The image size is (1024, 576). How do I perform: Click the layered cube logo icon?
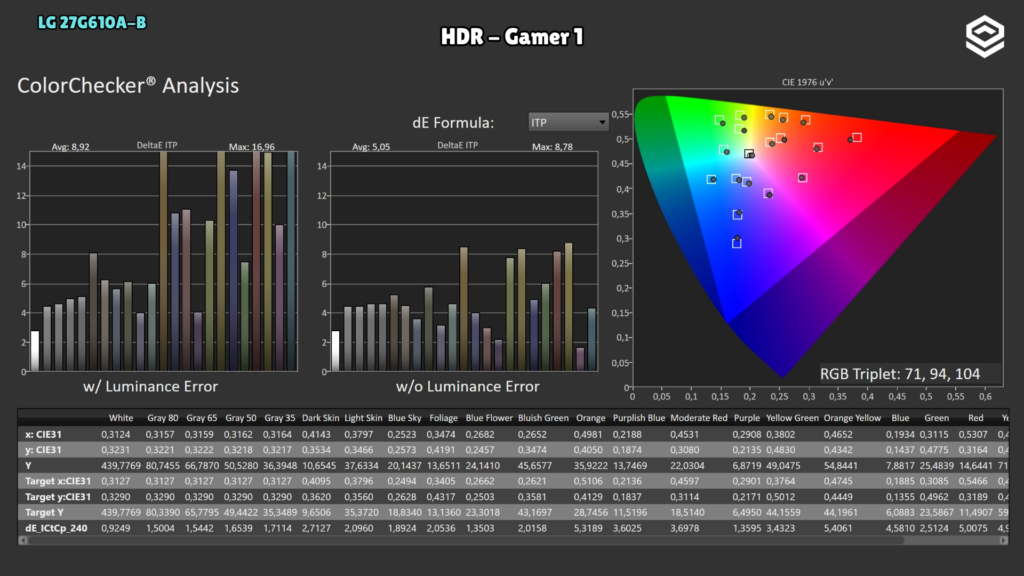985,37
